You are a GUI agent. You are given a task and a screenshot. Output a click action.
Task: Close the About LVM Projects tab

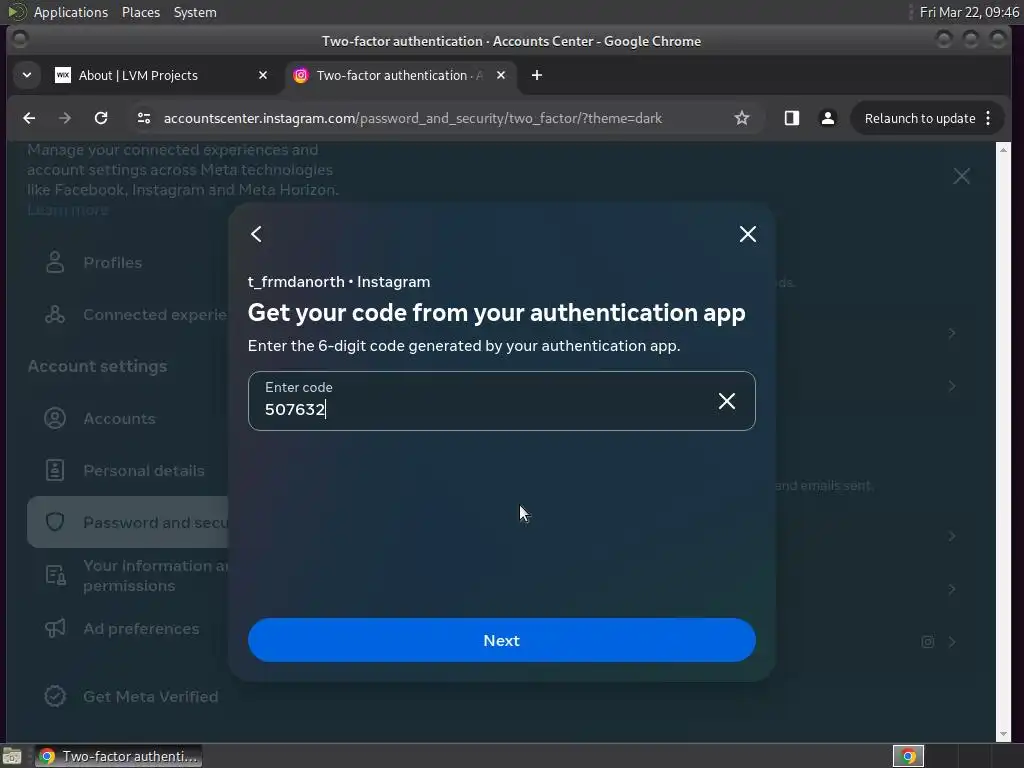pos(263,76)
